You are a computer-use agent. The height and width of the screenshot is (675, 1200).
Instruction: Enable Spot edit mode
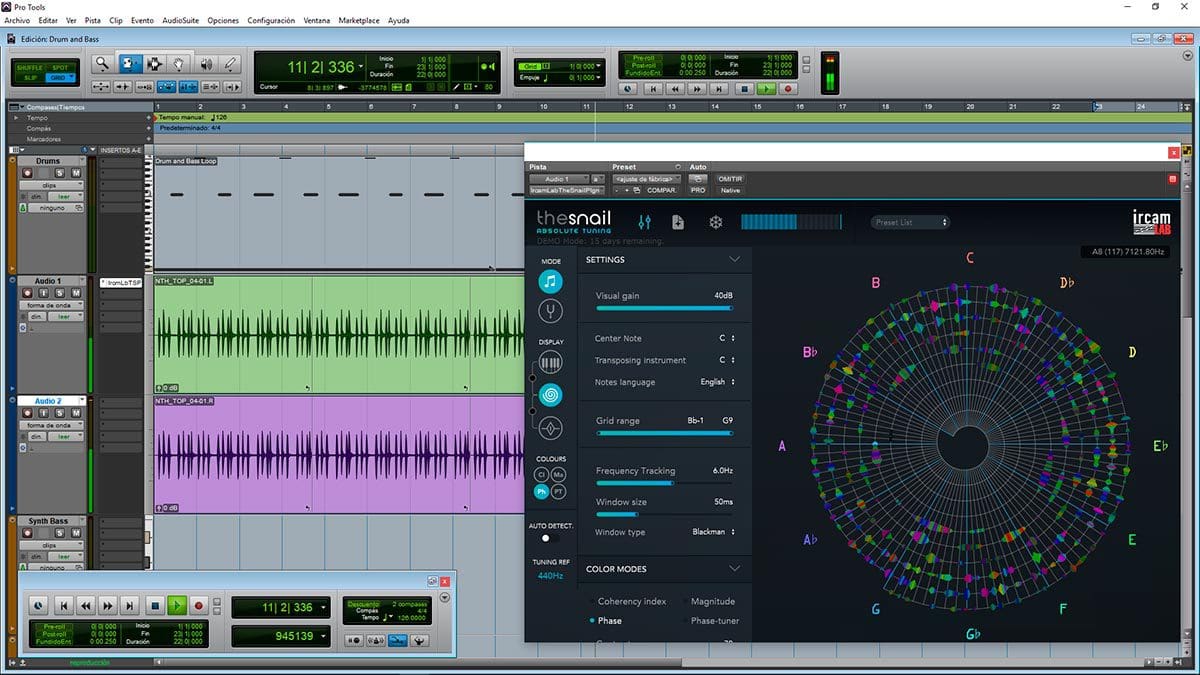point(61,67)
